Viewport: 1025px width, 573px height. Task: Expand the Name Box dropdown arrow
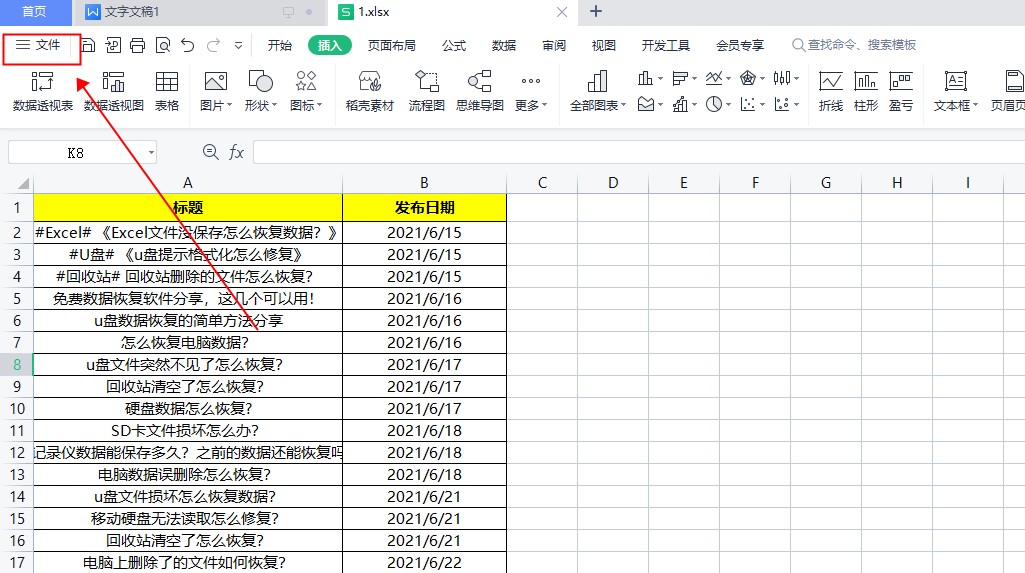pos(151,152)
